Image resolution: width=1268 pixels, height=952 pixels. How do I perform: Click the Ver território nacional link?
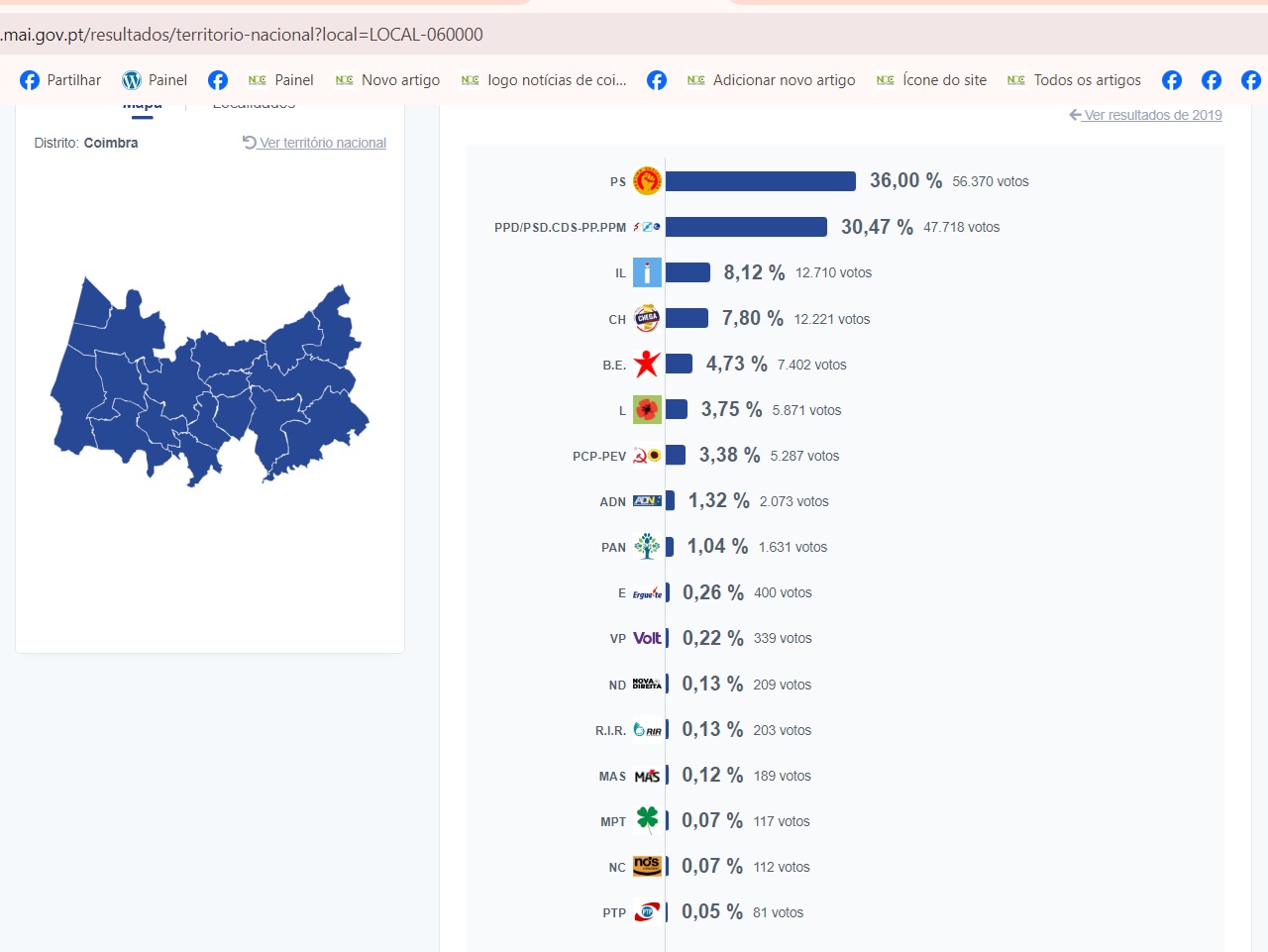315,143
